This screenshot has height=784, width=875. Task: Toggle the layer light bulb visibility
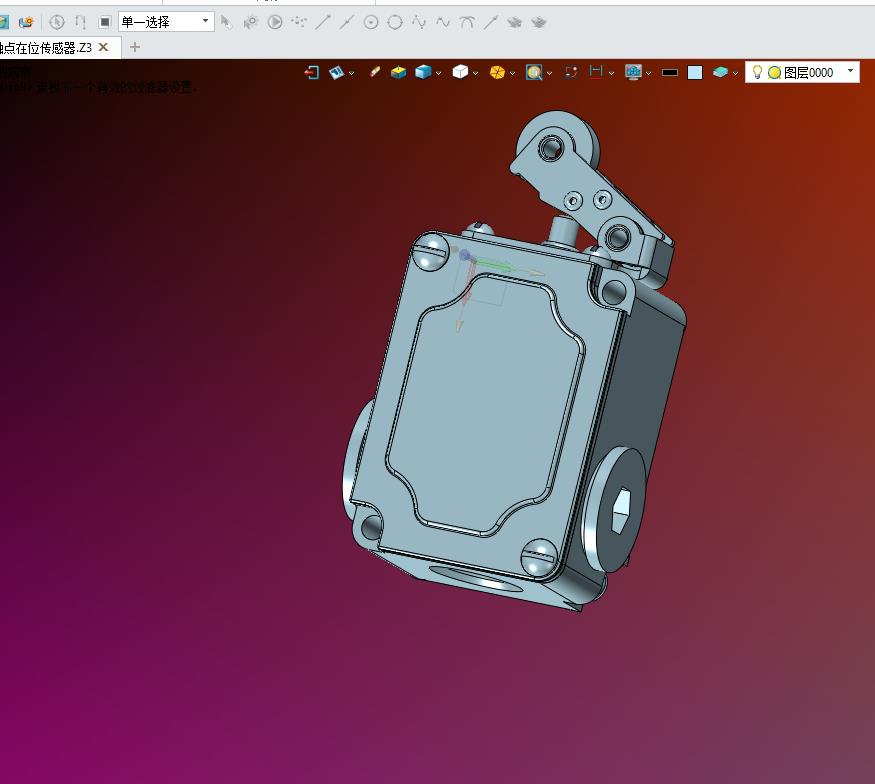click(x=757, y=72)
